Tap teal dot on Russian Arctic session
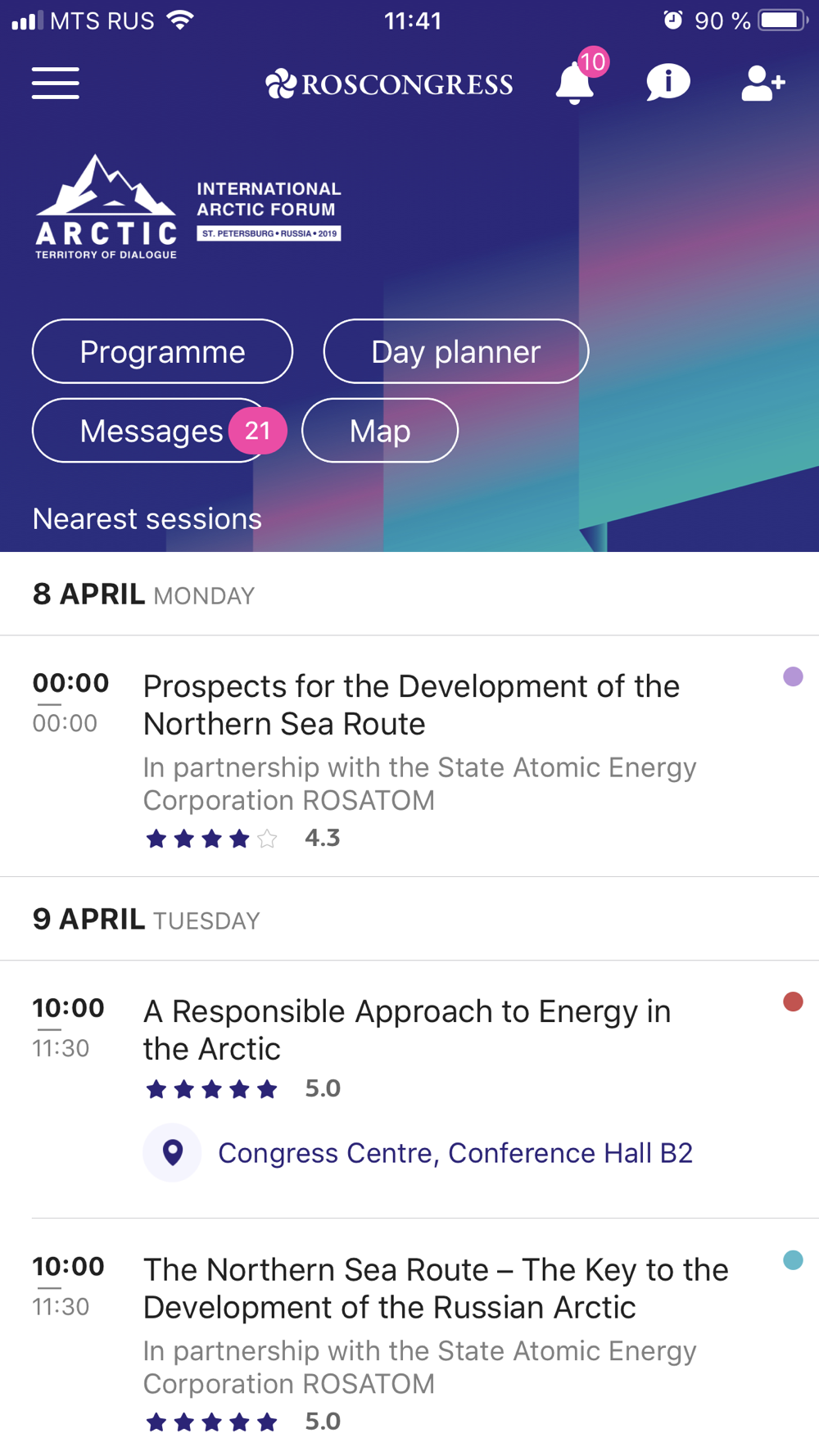The image size is (819, 1456). 793,1260
